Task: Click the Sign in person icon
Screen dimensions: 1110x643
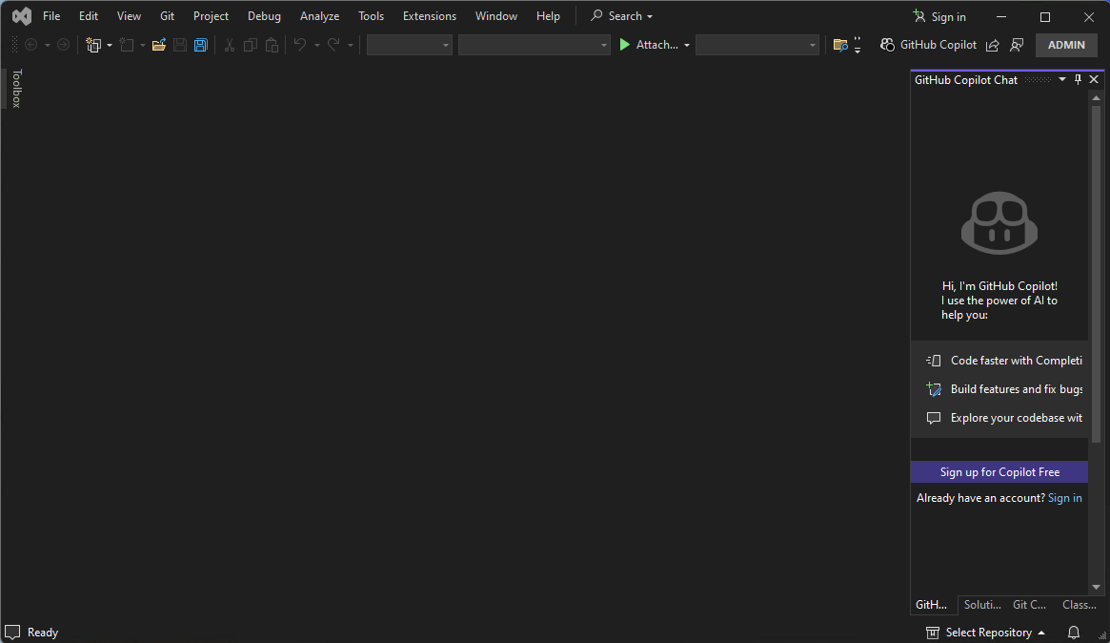Action: pyautogui.click(x=919, y=16)
